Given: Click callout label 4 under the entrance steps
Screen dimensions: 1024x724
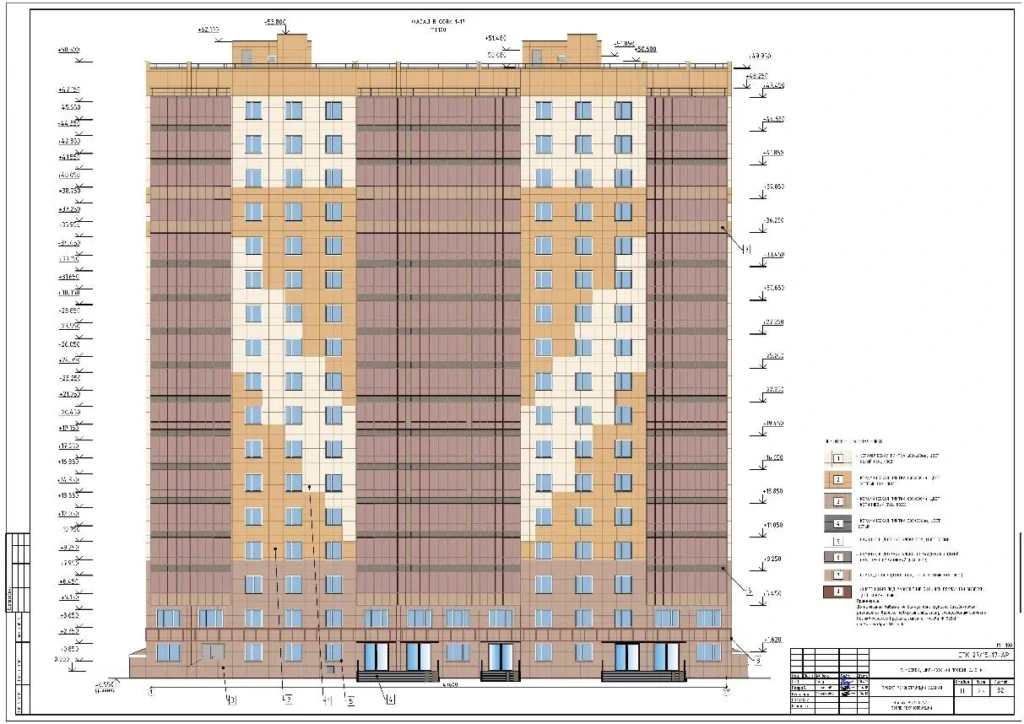Looking at the screenshot, I should 390,700.
